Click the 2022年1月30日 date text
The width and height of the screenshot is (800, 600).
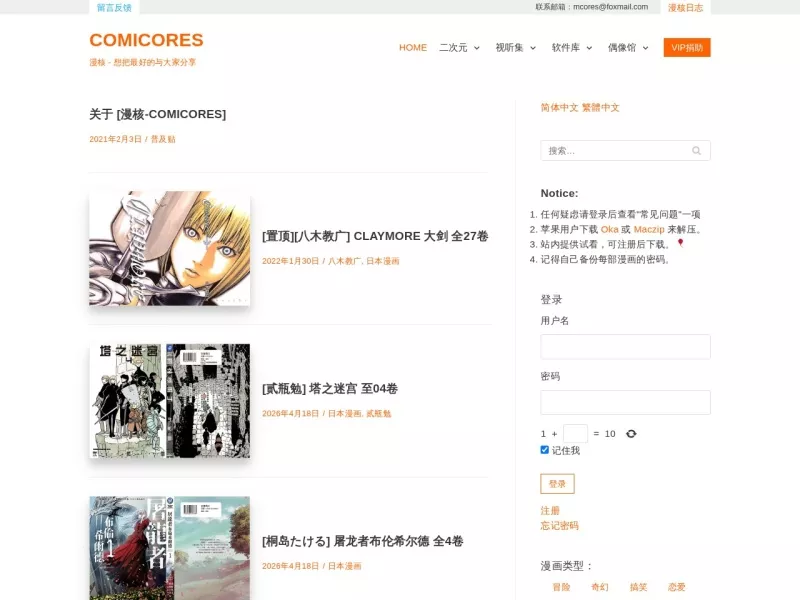point(290,261)
